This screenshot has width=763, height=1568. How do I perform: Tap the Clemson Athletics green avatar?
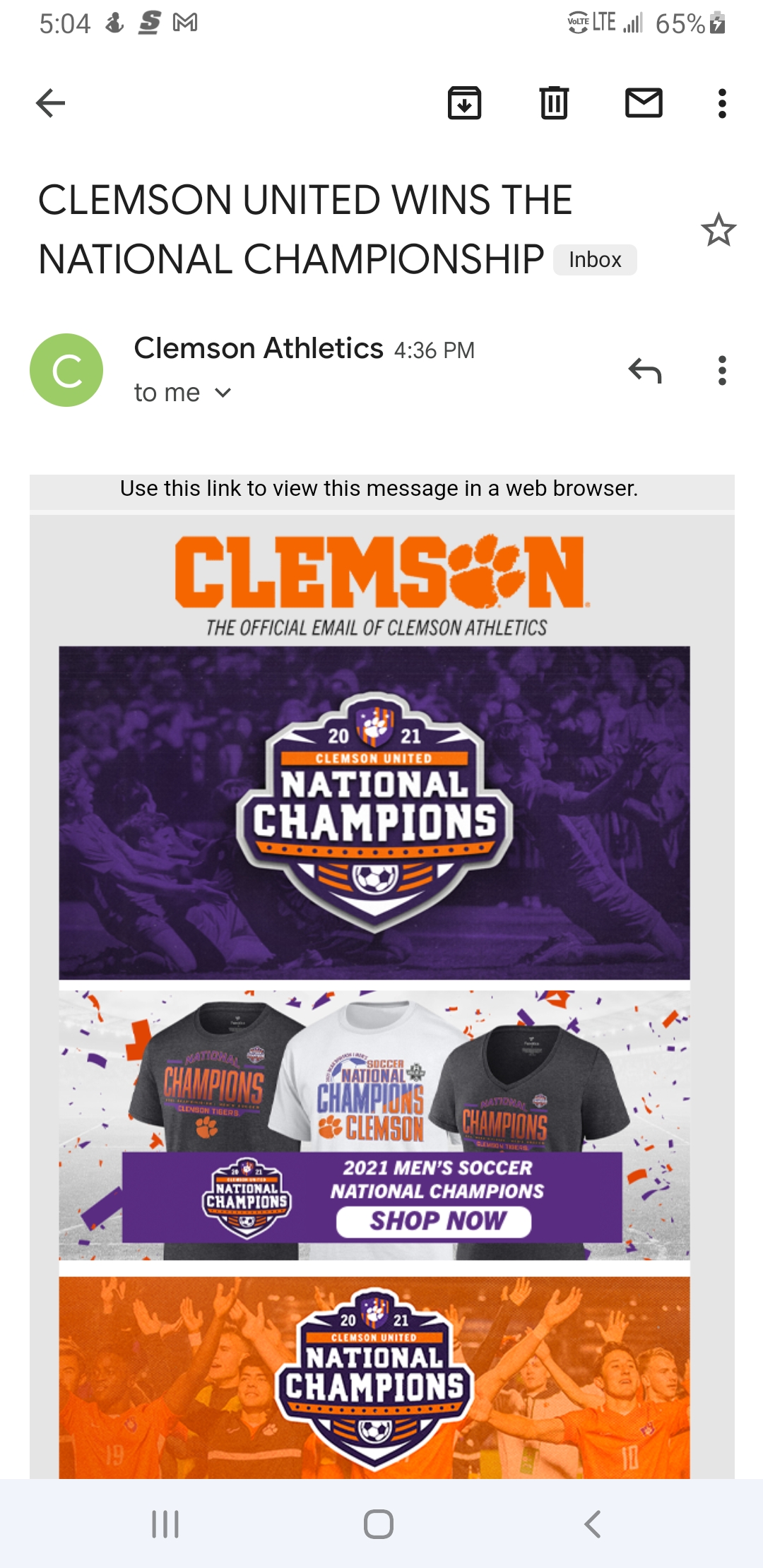[x=66, y=370]
